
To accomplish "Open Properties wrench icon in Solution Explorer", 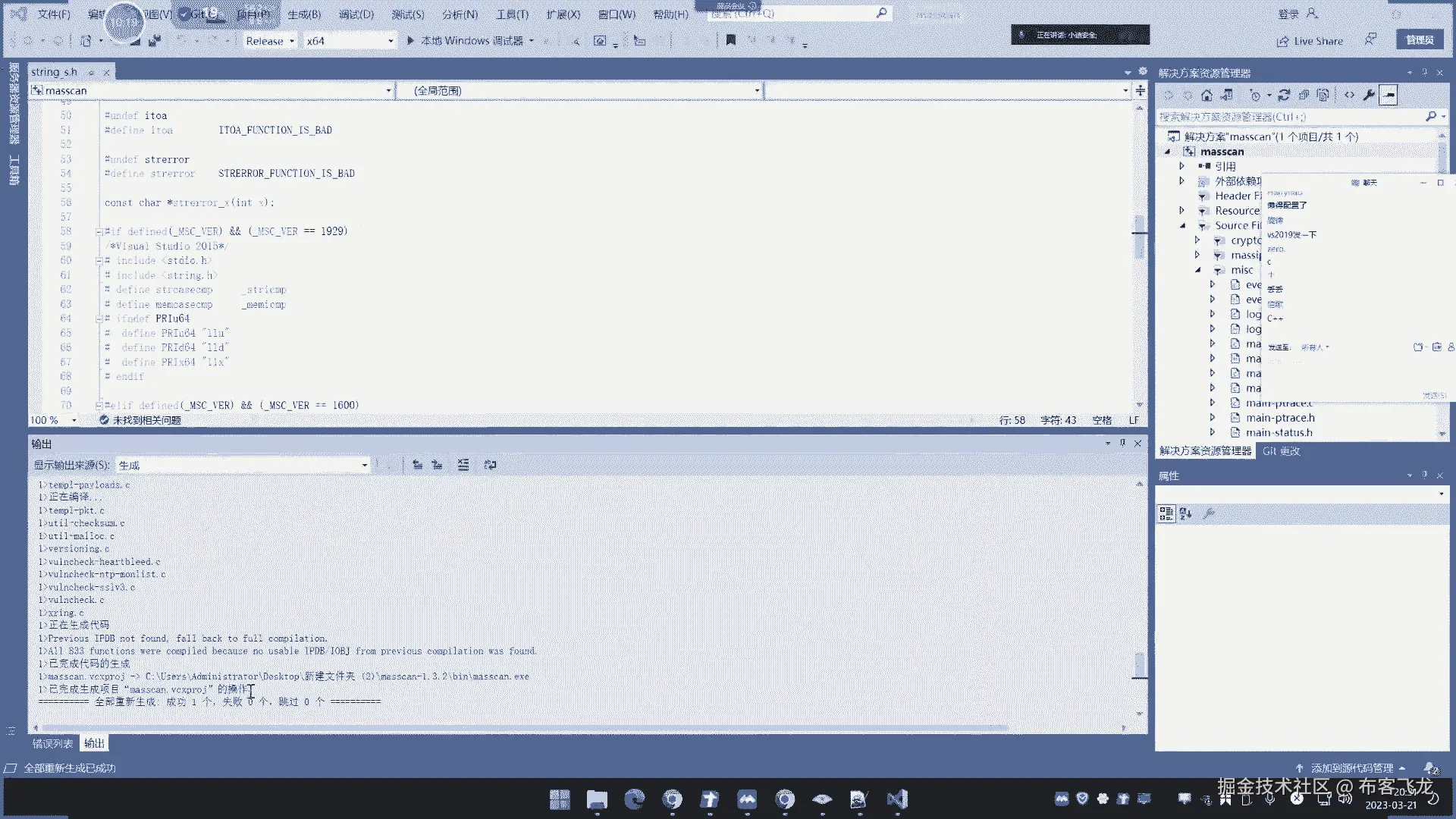I will [x=1369, y=96].
